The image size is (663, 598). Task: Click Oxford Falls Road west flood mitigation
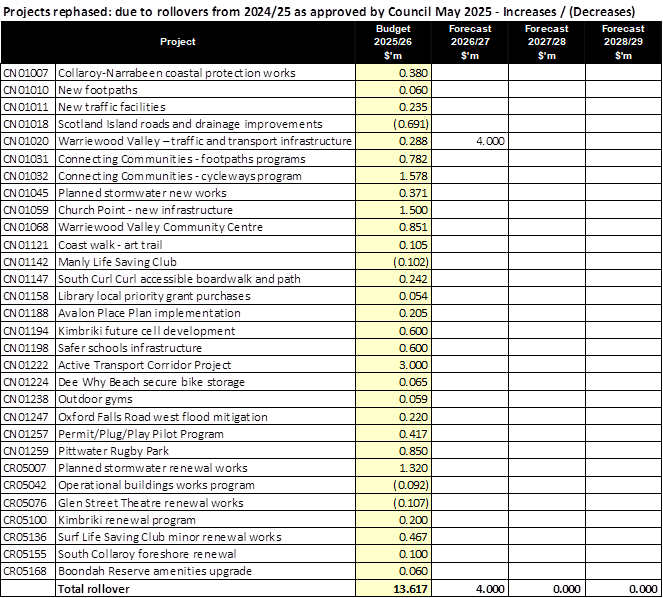tap(163, 417)
